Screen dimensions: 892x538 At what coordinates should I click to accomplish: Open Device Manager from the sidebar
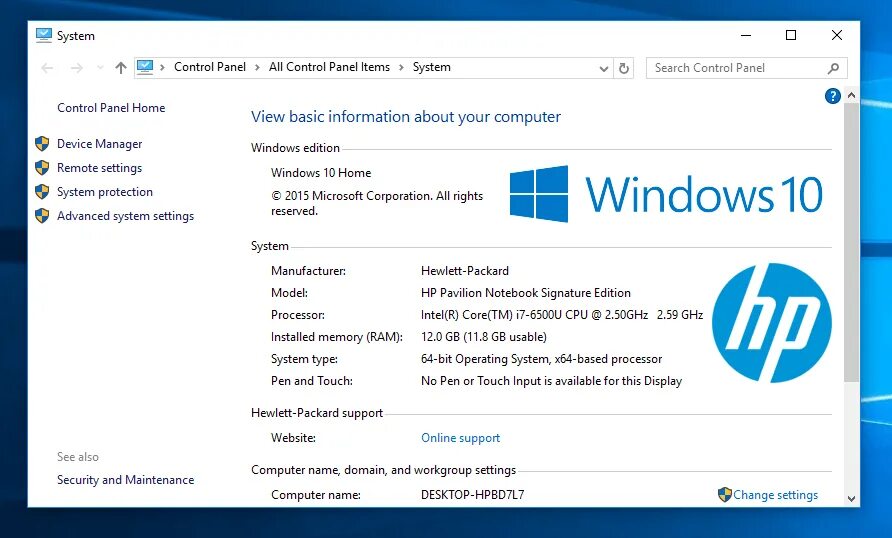click(x=100, y=144)
